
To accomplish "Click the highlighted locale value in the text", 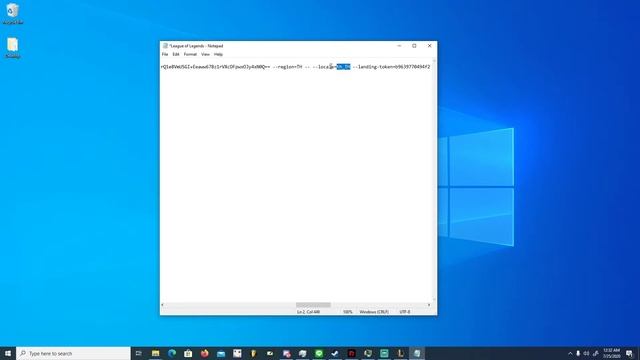I will pos(343,67).
